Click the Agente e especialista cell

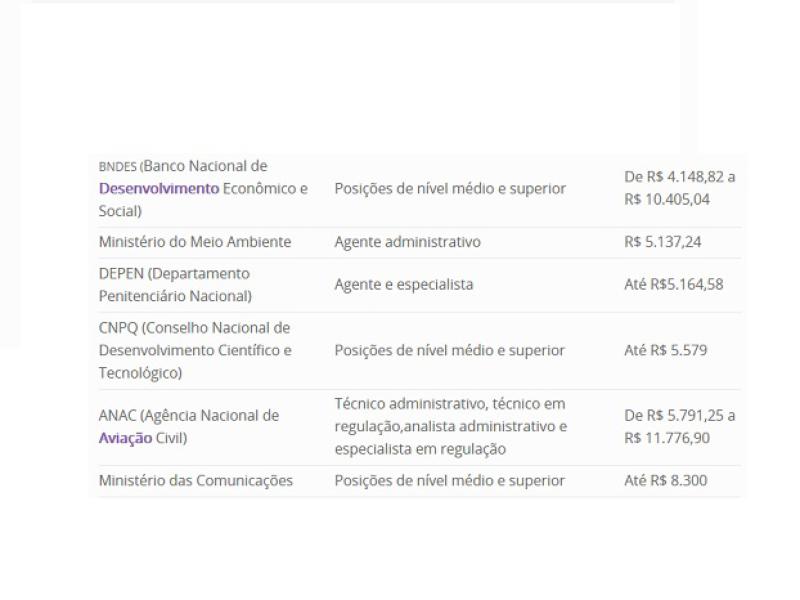pyautogui.click(x=404, y=284)
